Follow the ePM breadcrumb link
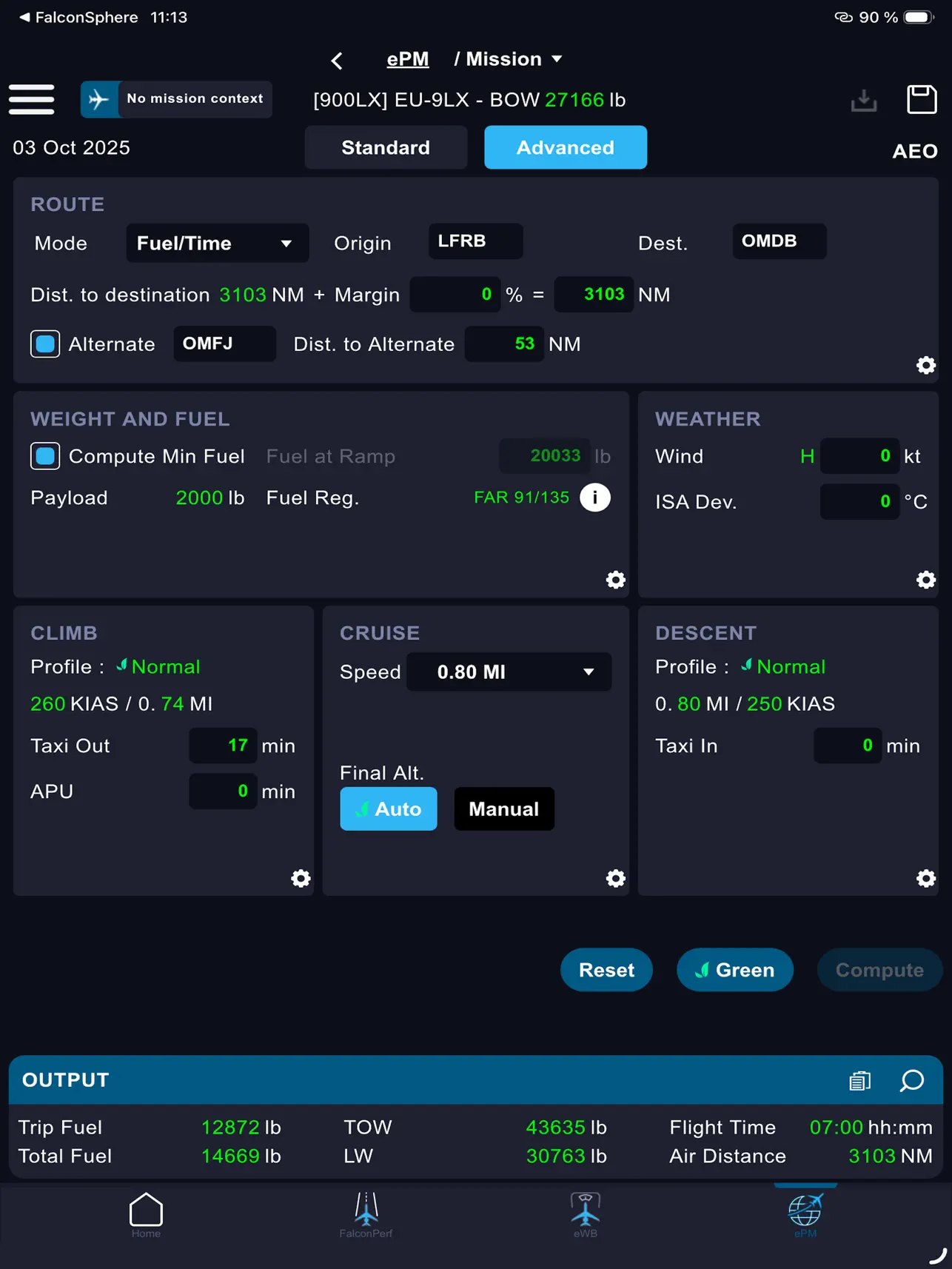 [x=408, y=59]
